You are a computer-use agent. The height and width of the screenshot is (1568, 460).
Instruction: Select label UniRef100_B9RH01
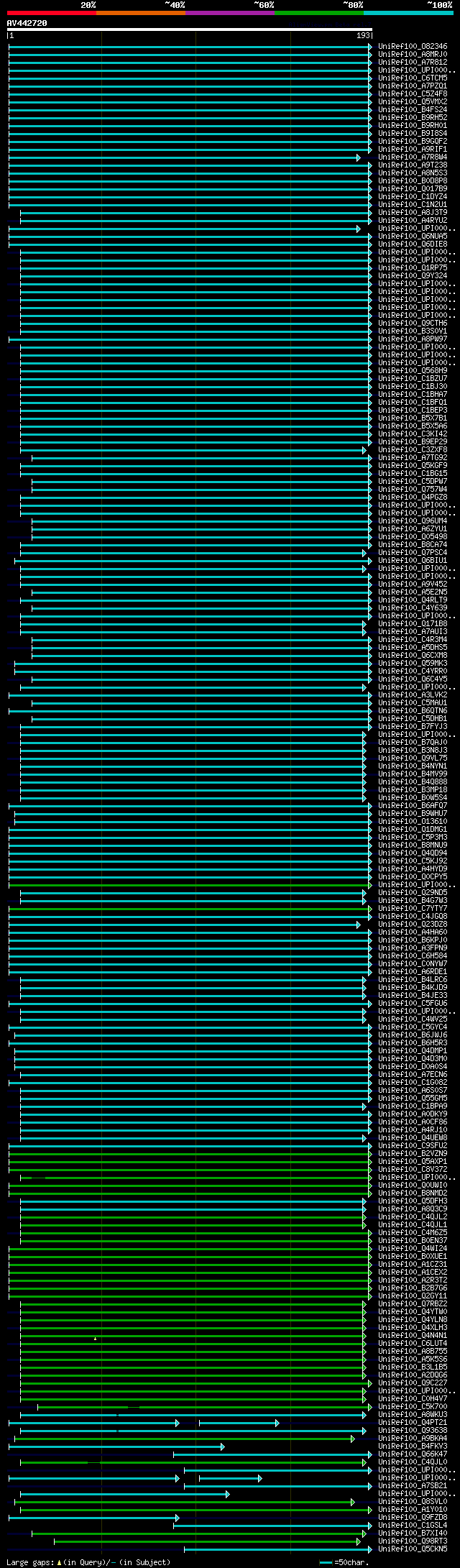click(413, 125)
